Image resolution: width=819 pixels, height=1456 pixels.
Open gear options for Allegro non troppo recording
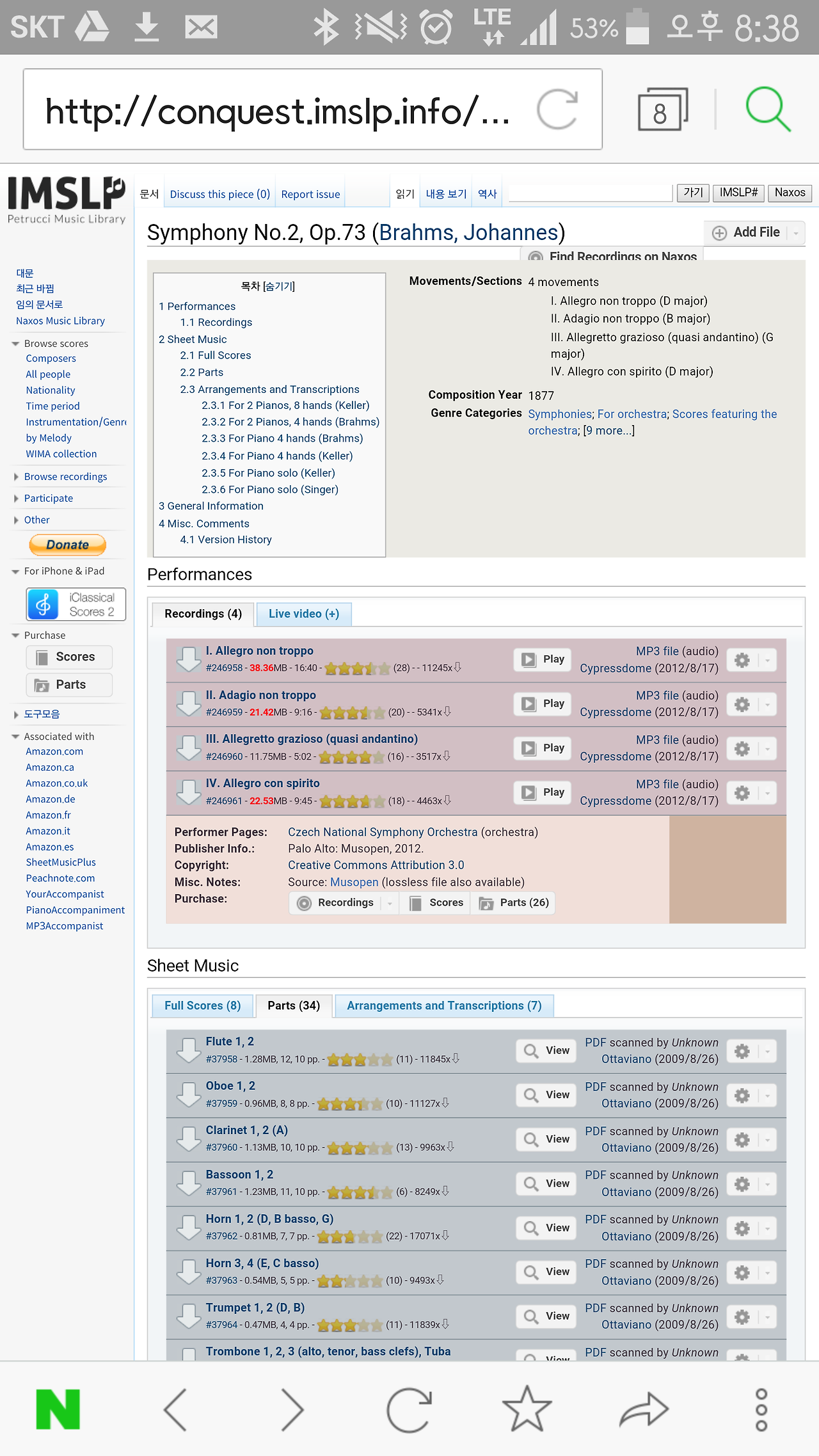click(742, 660)
